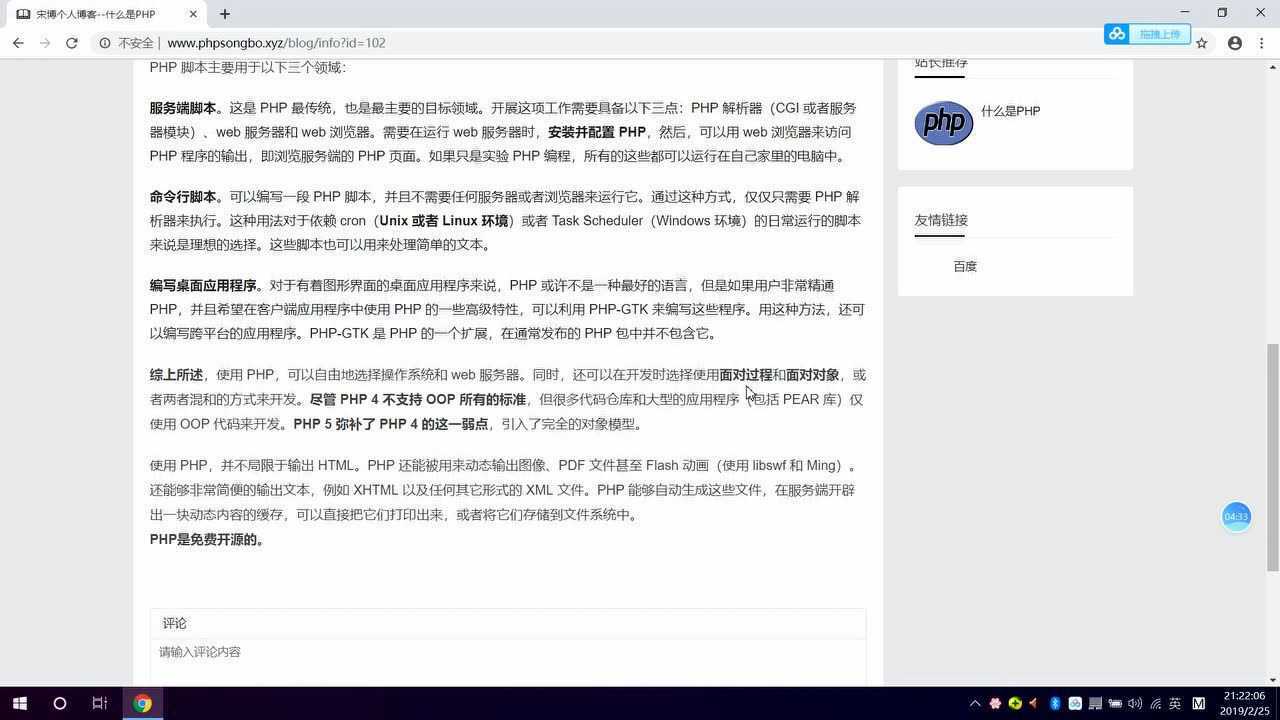This screenshot has width=1280, height=720.
Task: Click the Baidu cloud tray icon
Action: 1075,704
